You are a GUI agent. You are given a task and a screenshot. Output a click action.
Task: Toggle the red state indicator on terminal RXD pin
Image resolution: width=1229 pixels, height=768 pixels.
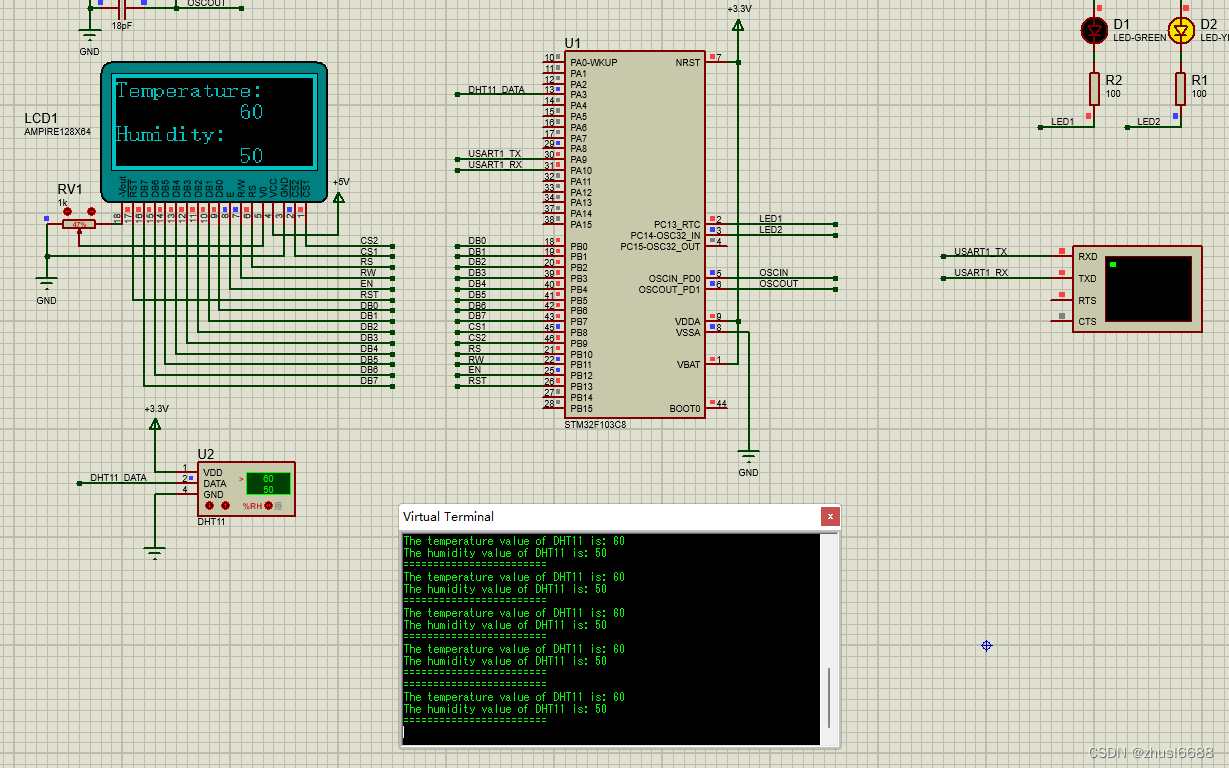point(1060,253)
